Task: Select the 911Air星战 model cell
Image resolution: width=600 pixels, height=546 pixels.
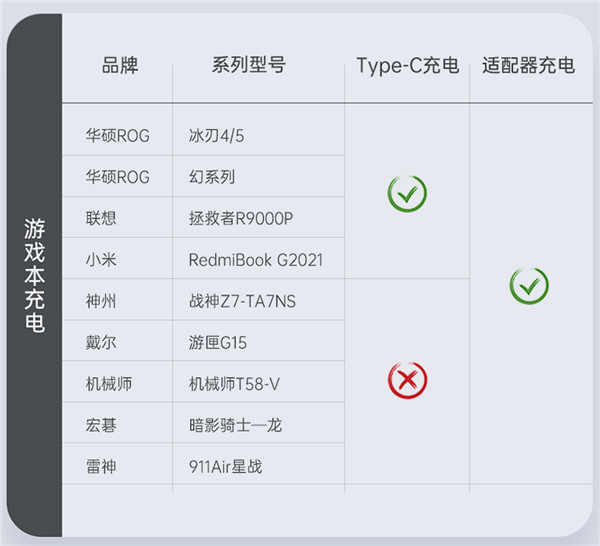Action: [226, 466]
